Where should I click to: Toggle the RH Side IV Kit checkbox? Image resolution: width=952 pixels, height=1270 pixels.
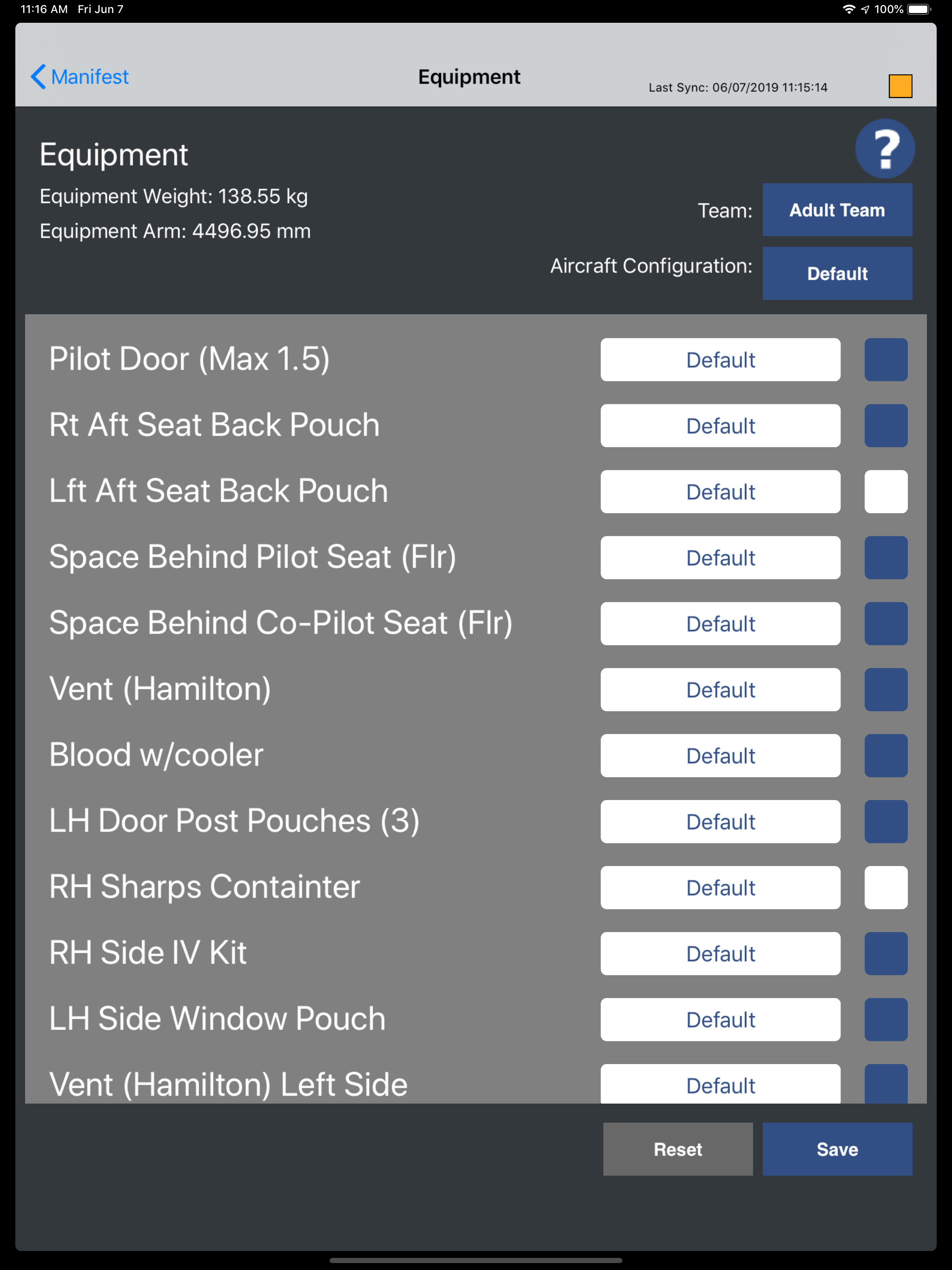(886, 953)
